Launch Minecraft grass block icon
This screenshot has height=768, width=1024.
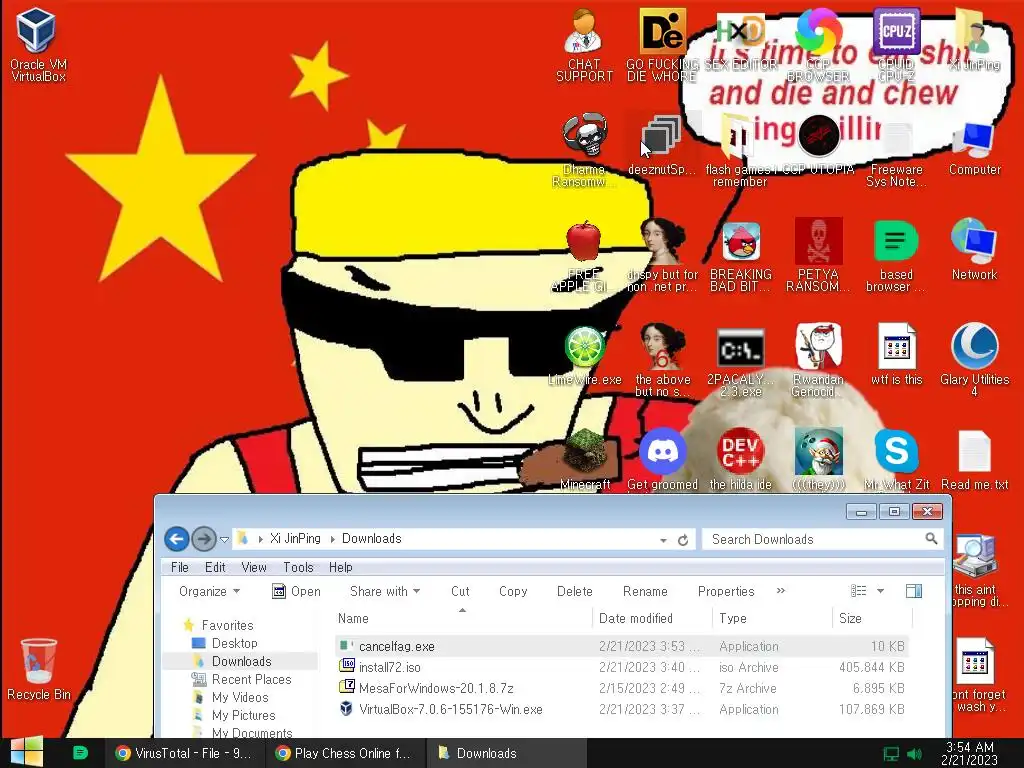[584, 459]
